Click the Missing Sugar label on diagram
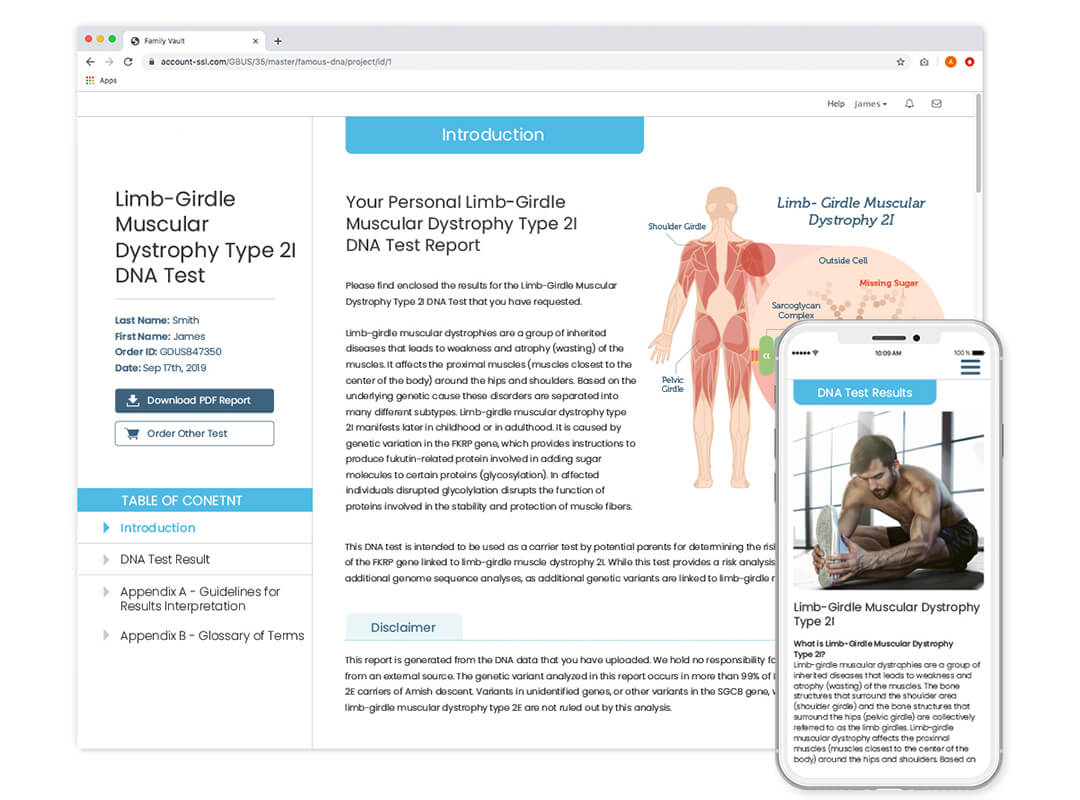Viewport: 1080px width, 800px height. pos(889,283)
